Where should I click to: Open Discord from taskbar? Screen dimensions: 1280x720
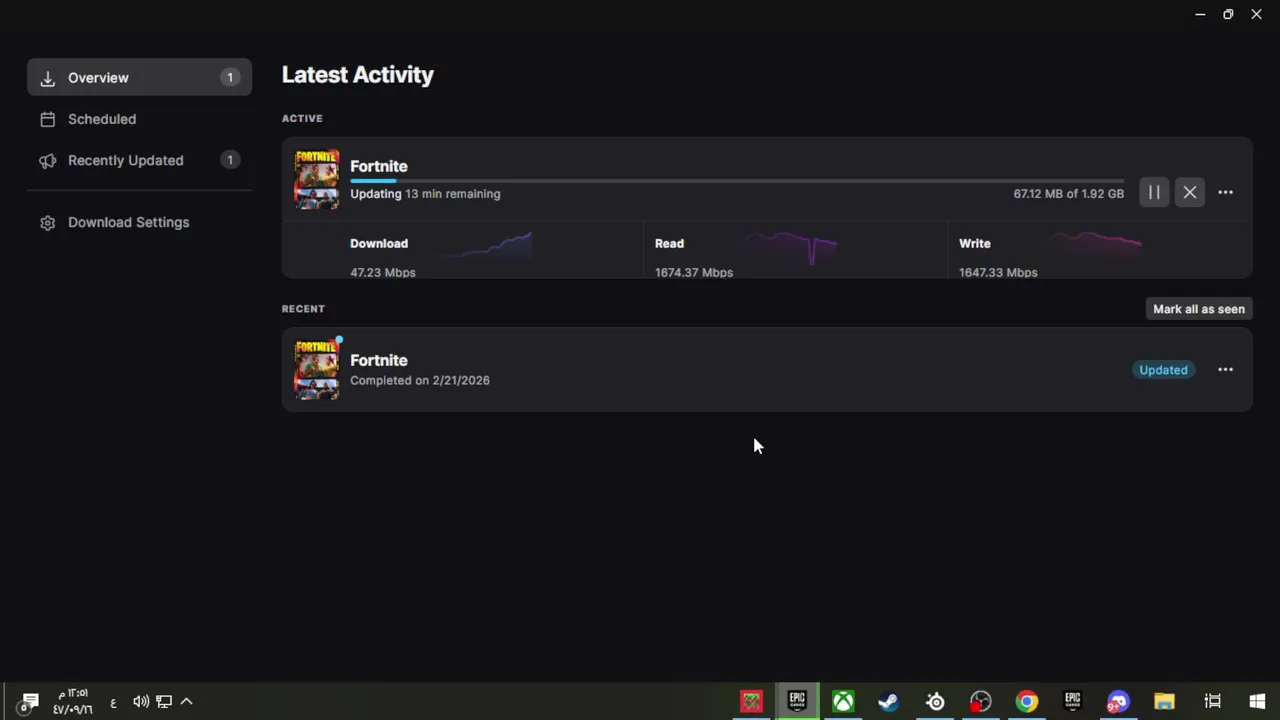click(x=1118, y=702)
